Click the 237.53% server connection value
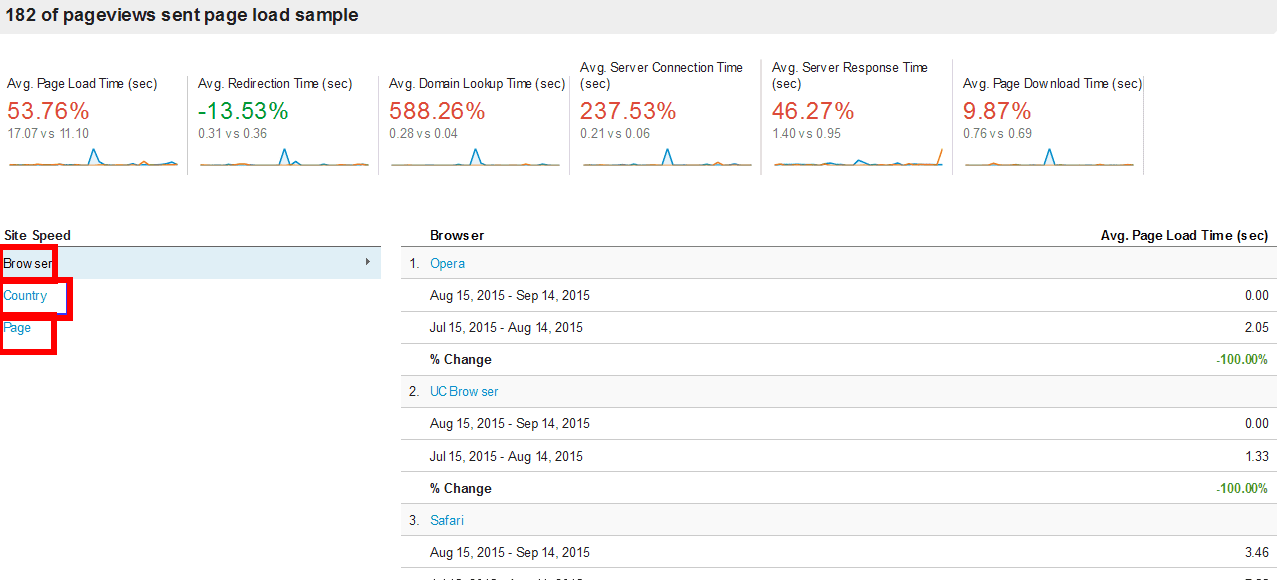The height and width of the screenshot is (580, 1281). [x=628, y=111]
